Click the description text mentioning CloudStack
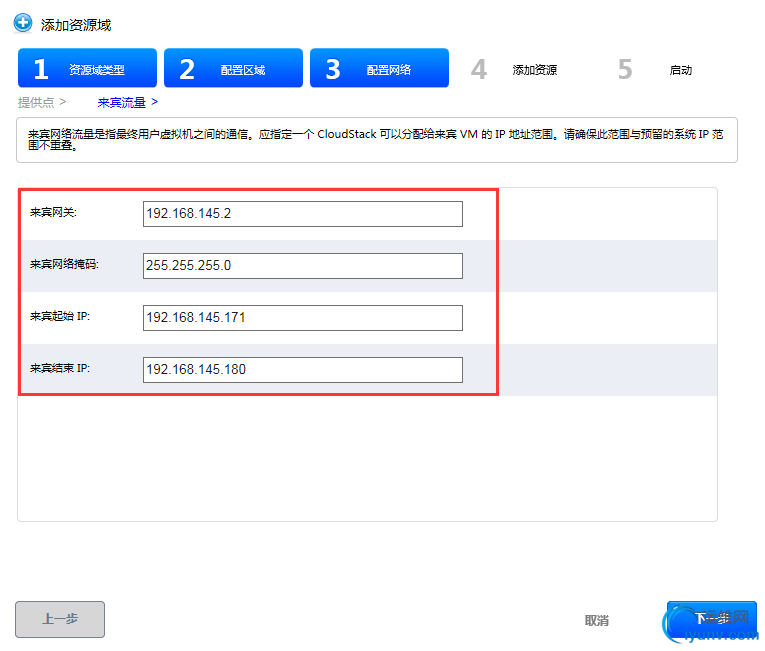765x651 pixels. tap(376, 140)
